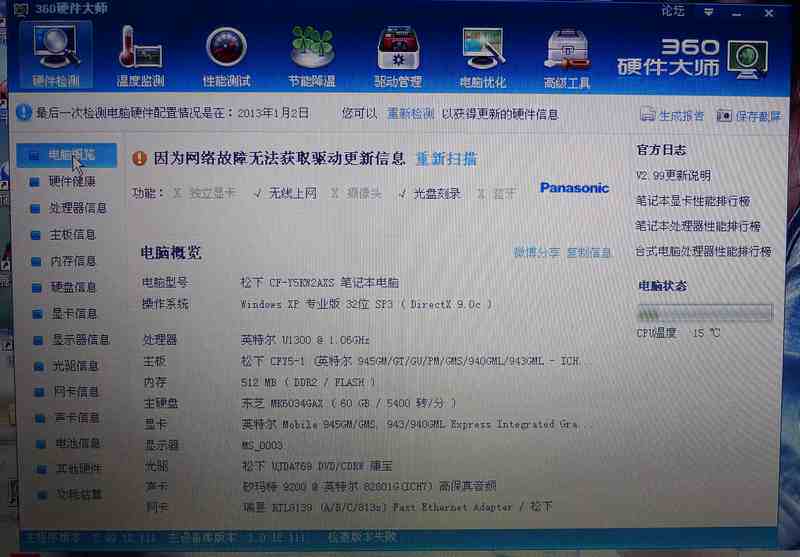Open the 温度监测 thermometer icon
This screenshot has width=800, height=557.
140,50
